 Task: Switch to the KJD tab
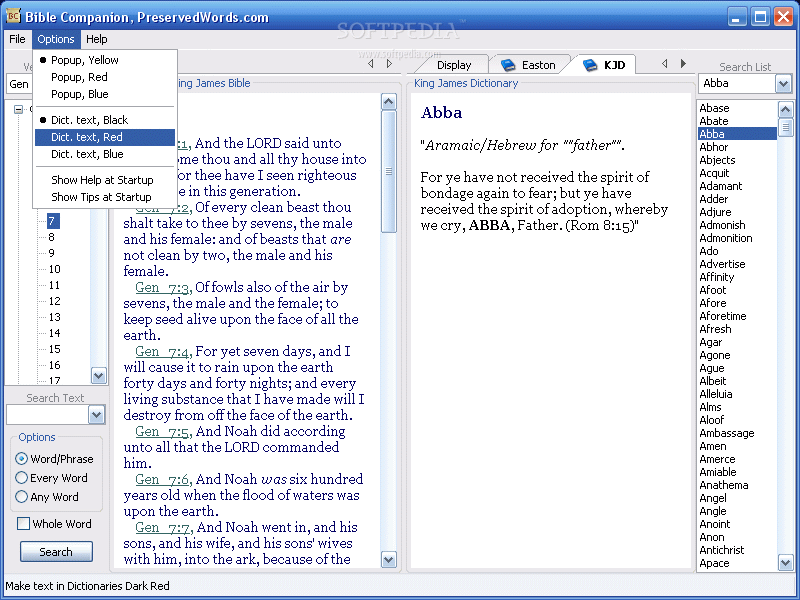coord(604,65)
